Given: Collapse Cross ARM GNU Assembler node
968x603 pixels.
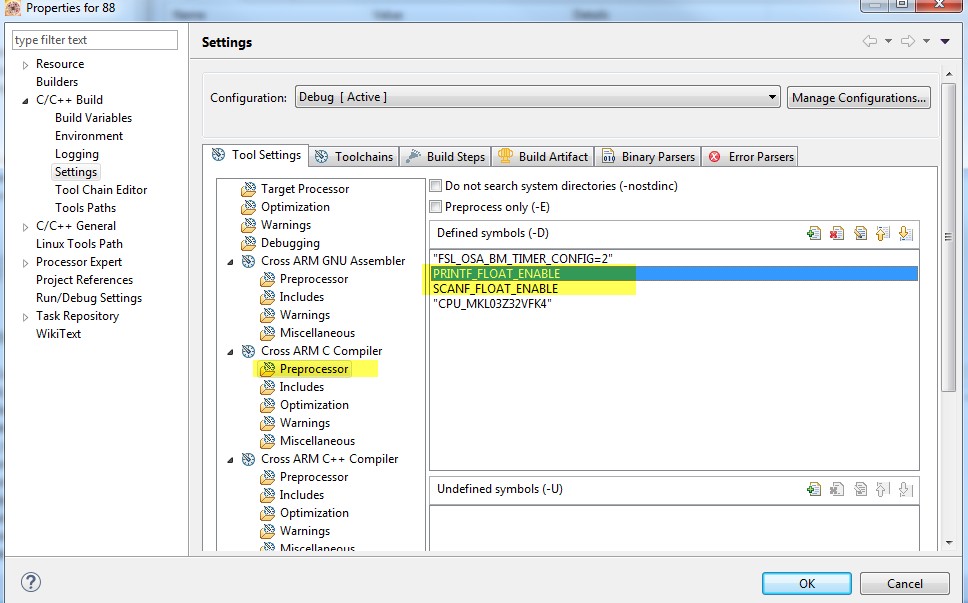Looking at the screenshot, I should coord(230,262).
